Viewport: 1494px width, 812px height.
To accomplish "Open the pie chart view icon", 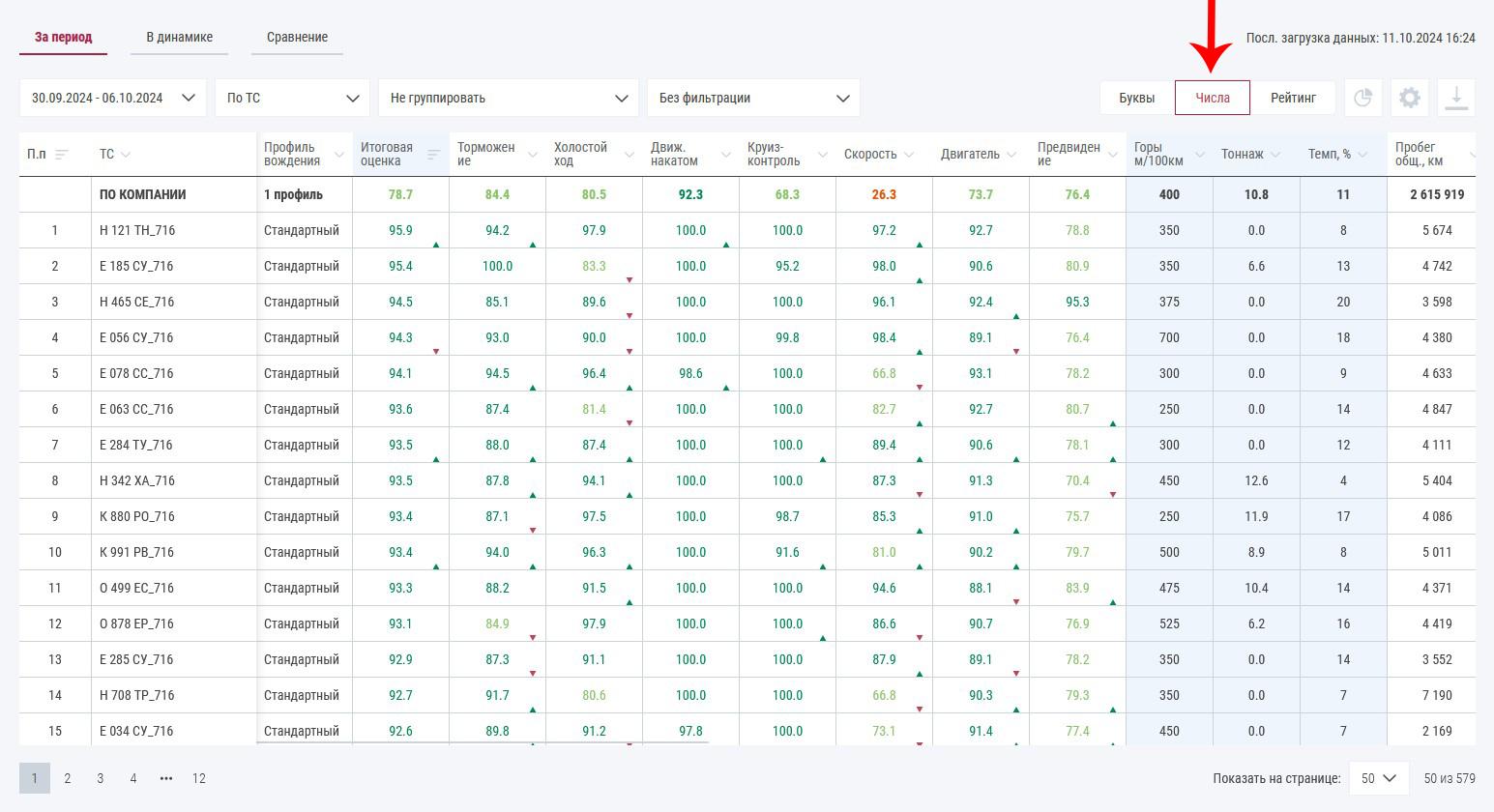I will tap(1362, 98).
